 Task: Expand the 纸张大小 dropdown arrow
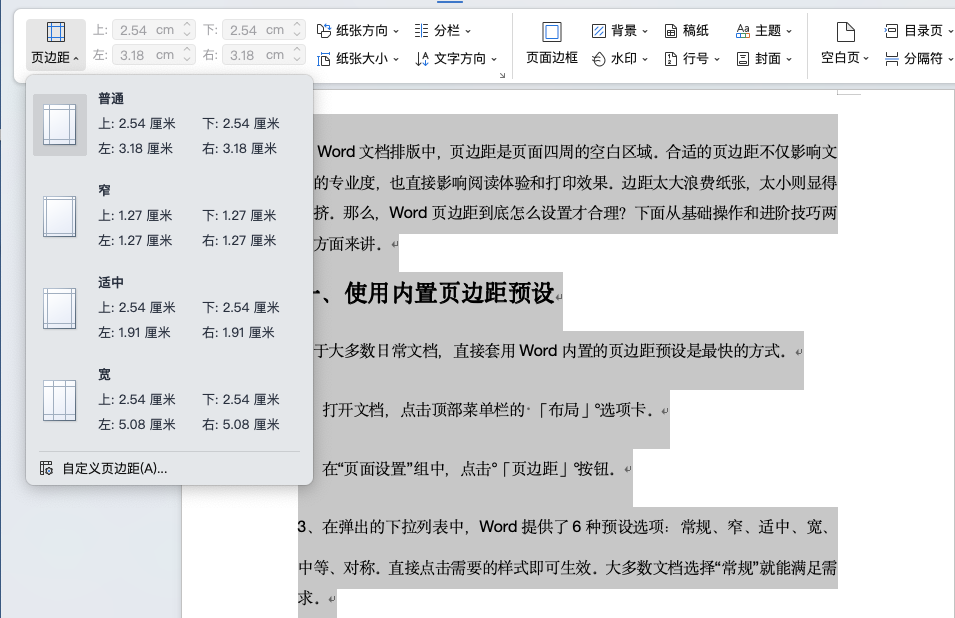click(396, 60)
